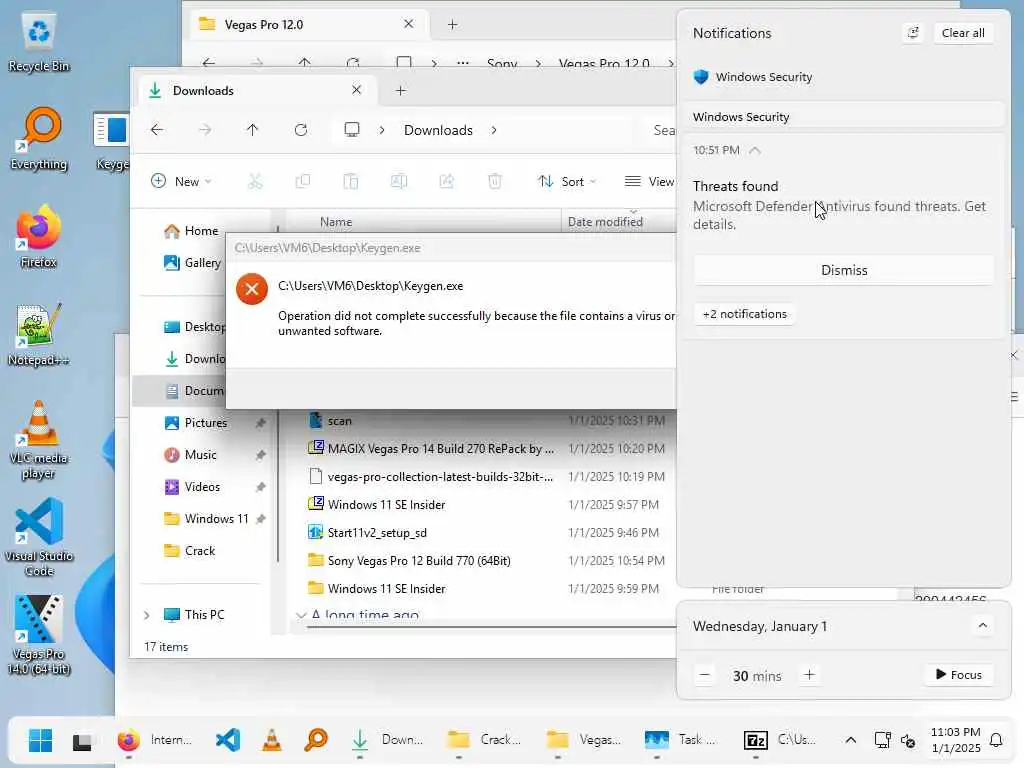Open notification settings icon in Notifications panel
Viewport: 1024px width, 768px height.
click(x=913, y=33)
